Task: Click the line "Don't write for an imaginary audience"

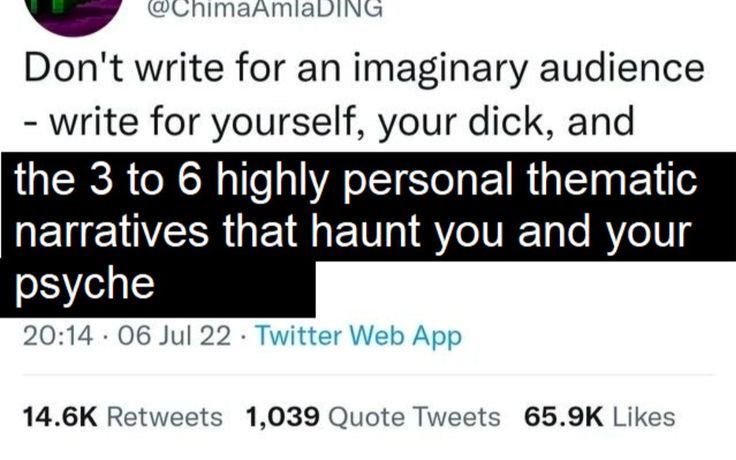Action: pos(364,69)
